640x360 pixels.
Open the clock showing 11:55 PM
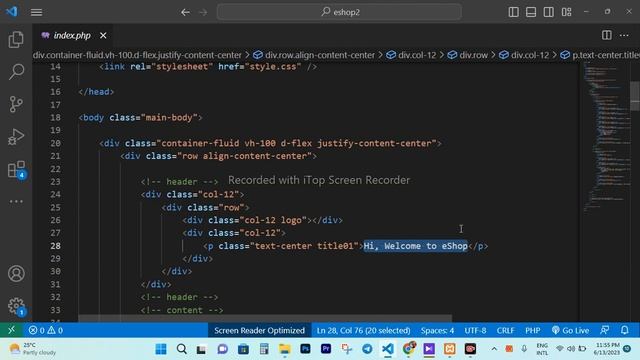[x=607, y=349]
